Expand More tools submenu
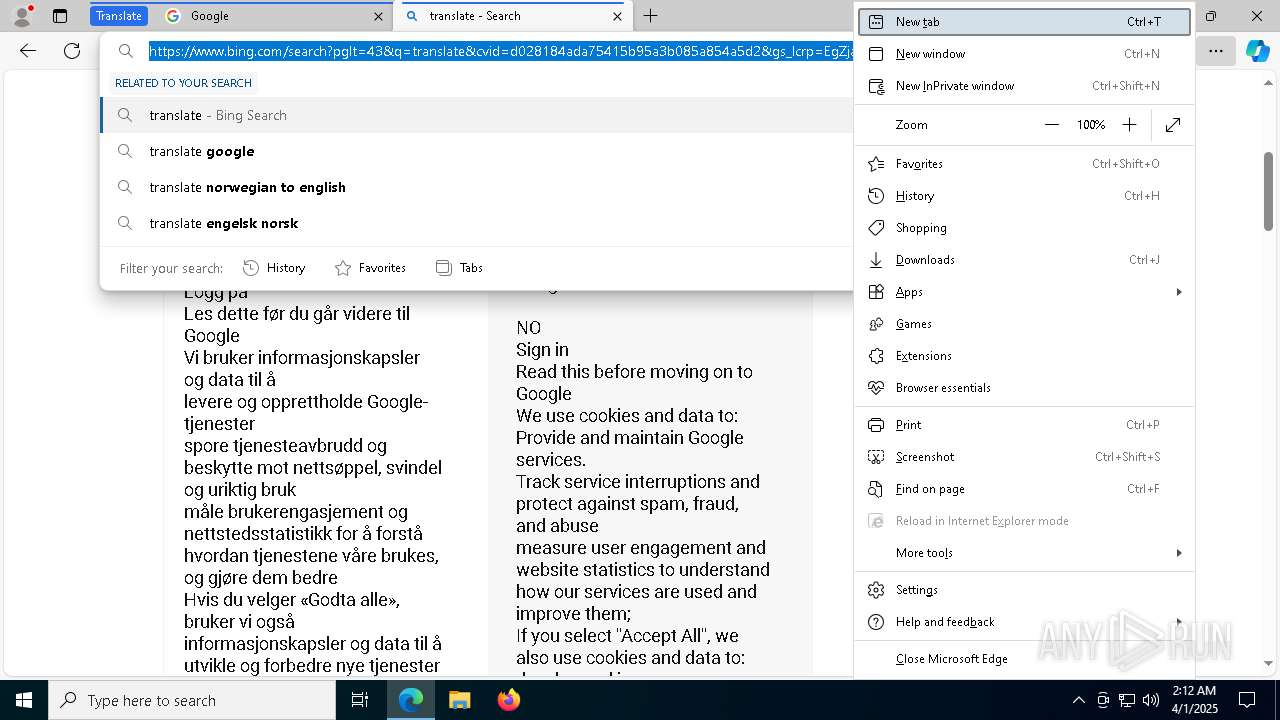The height and width of the screenshot is (720, 1280). click(x=1025, y=553)
